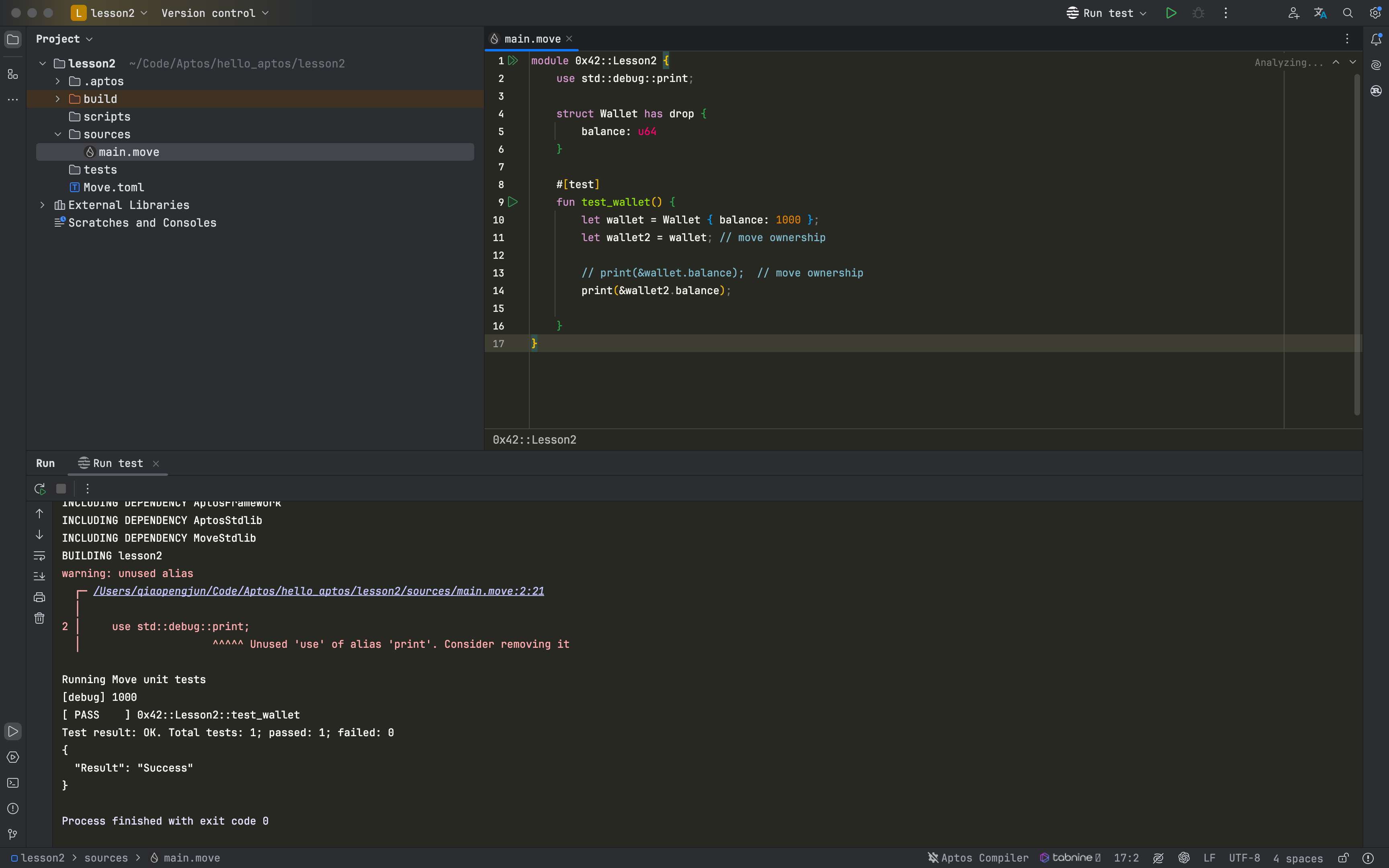This screenshot has width=1389, height=868.
Task: Expand the build folder
Action: tap(57, 99)
